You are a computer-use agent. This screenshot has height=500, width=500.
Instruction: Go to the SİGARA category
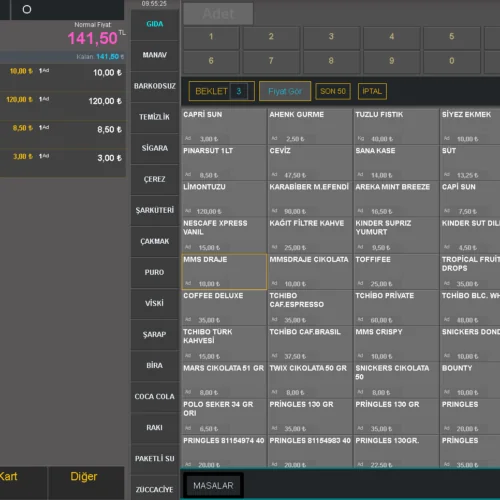[x=155, y=148]
